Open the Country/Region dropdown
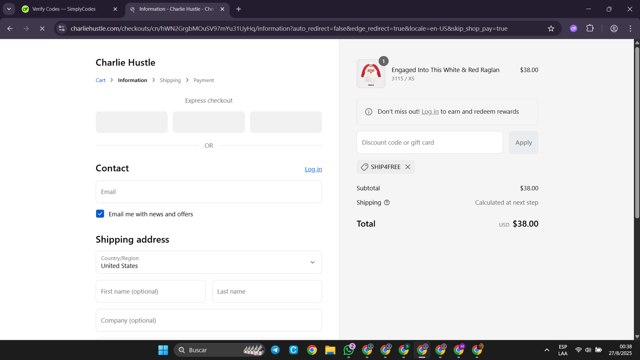The image size is (640, 360). 209,262
